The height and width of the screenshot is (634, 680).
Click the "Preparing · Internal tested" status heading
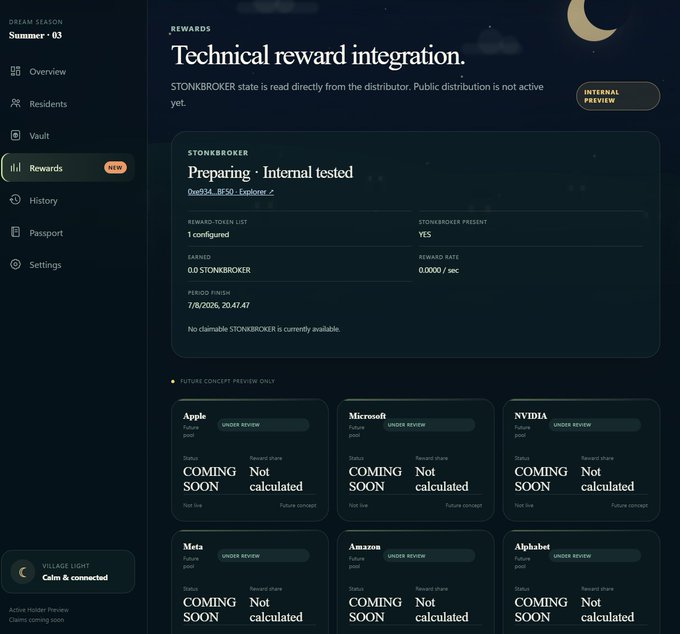(x=270, y=173)
